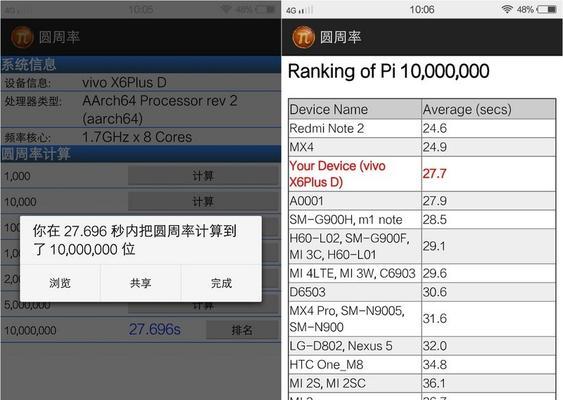Viewport: 563px width, 400px height.
Task: Click 计算 button for the 10,000 digits row
Action: [203, 201]
